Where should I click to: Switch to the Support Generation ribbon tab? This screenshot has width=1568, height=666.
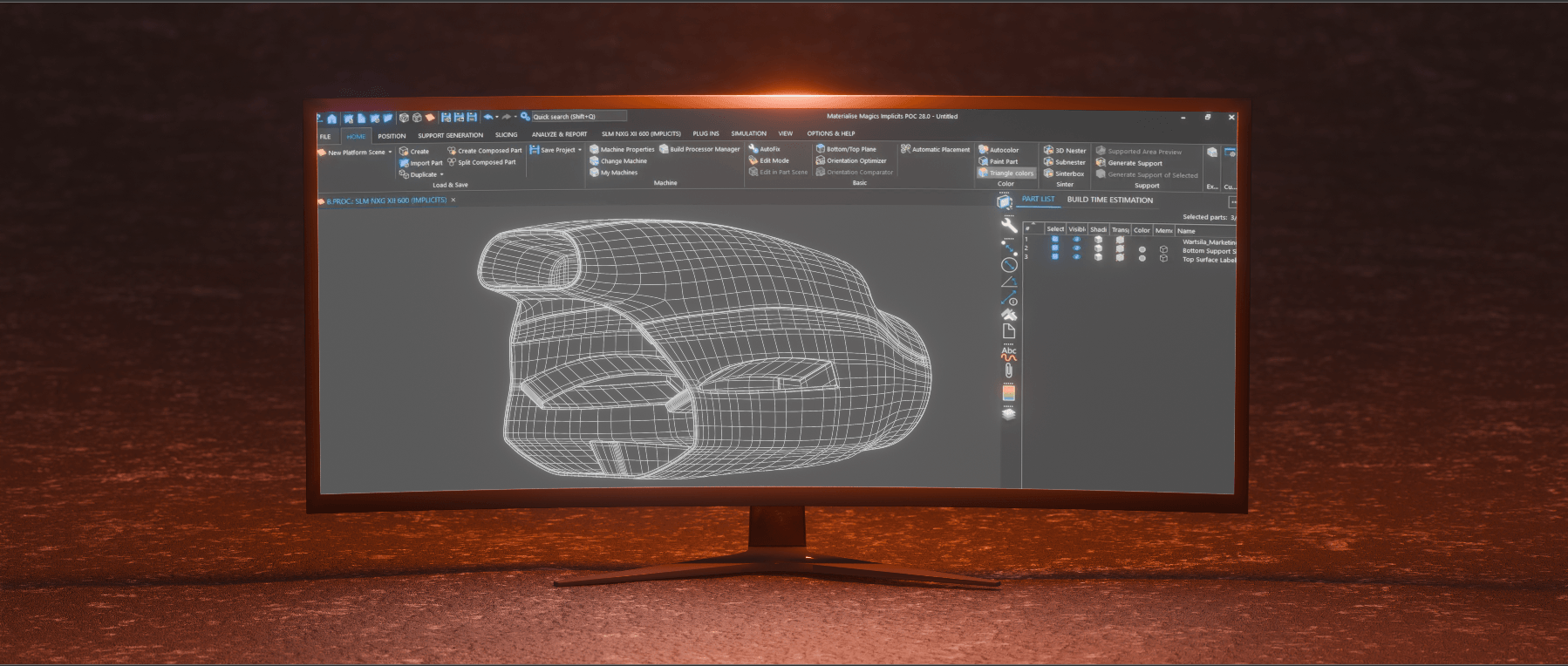pyautogui.click(x=450, y=135)
